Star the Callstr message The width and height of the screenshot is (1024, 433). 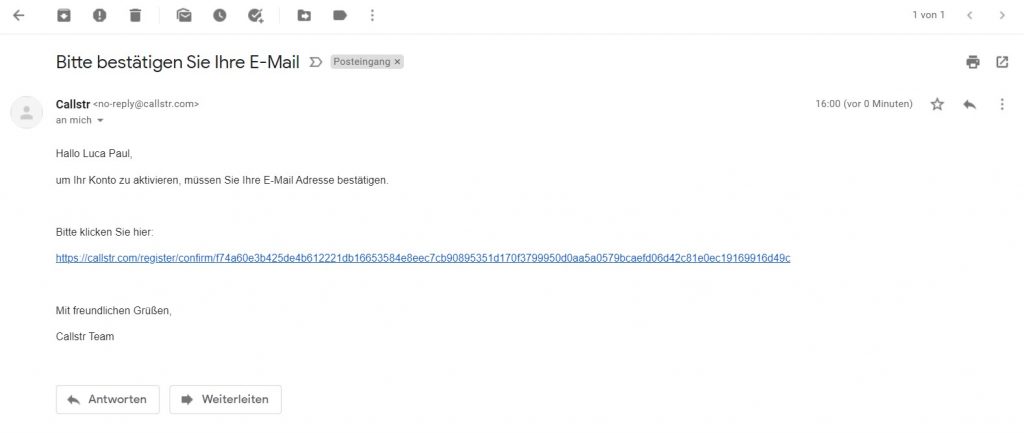click(937, 104)
